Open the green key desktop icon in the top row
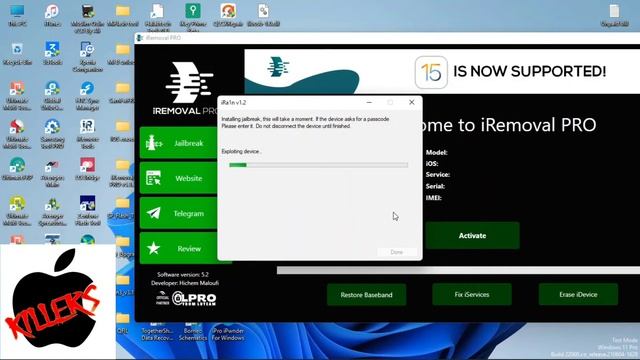 pos(193,16)
